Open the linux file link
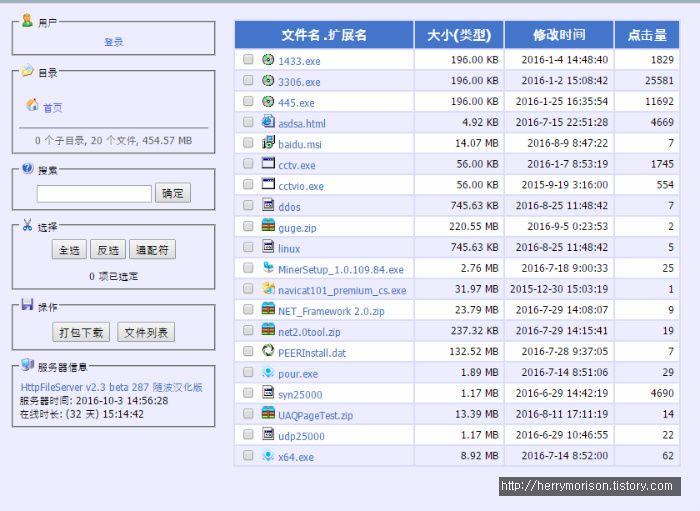Screen dimensions: 700x511 pyautogui.click(x=289, y=249)
